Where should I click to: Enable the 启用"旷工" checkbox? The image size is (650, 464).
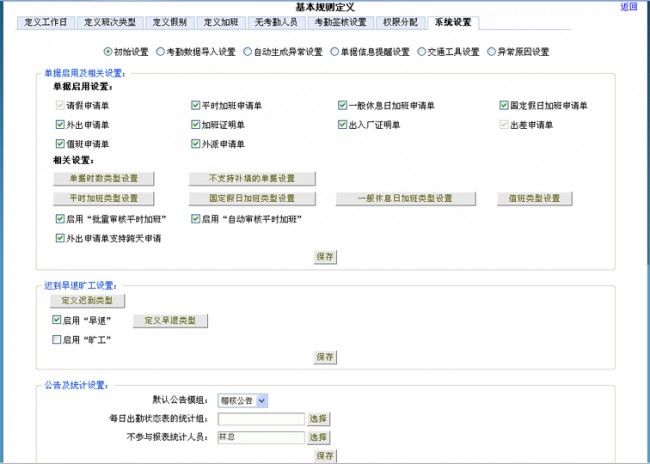click(x=57, y=340)
